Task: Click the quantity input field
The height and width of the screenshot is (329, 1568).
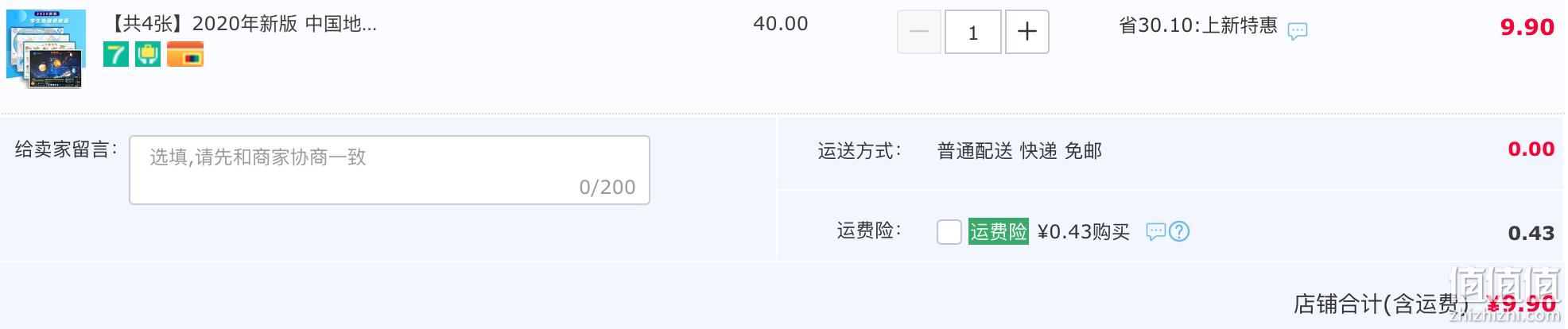Action: [973, 32]
